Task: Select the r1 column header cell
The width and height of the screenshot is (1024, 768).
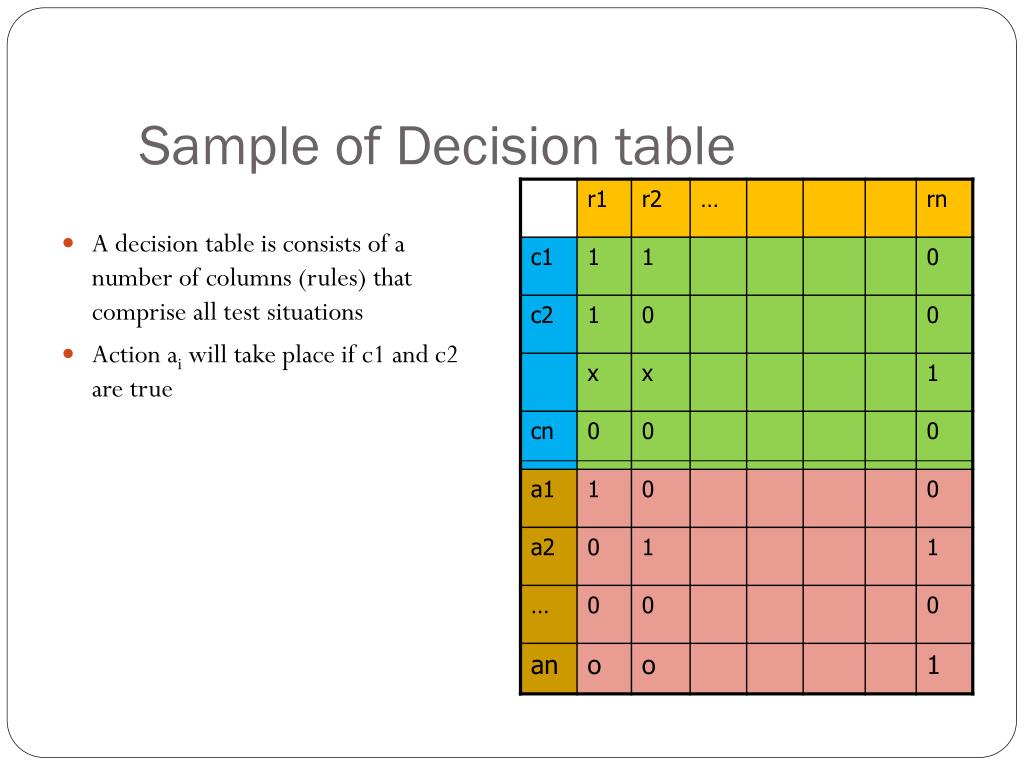Action: tap(604, 208)
